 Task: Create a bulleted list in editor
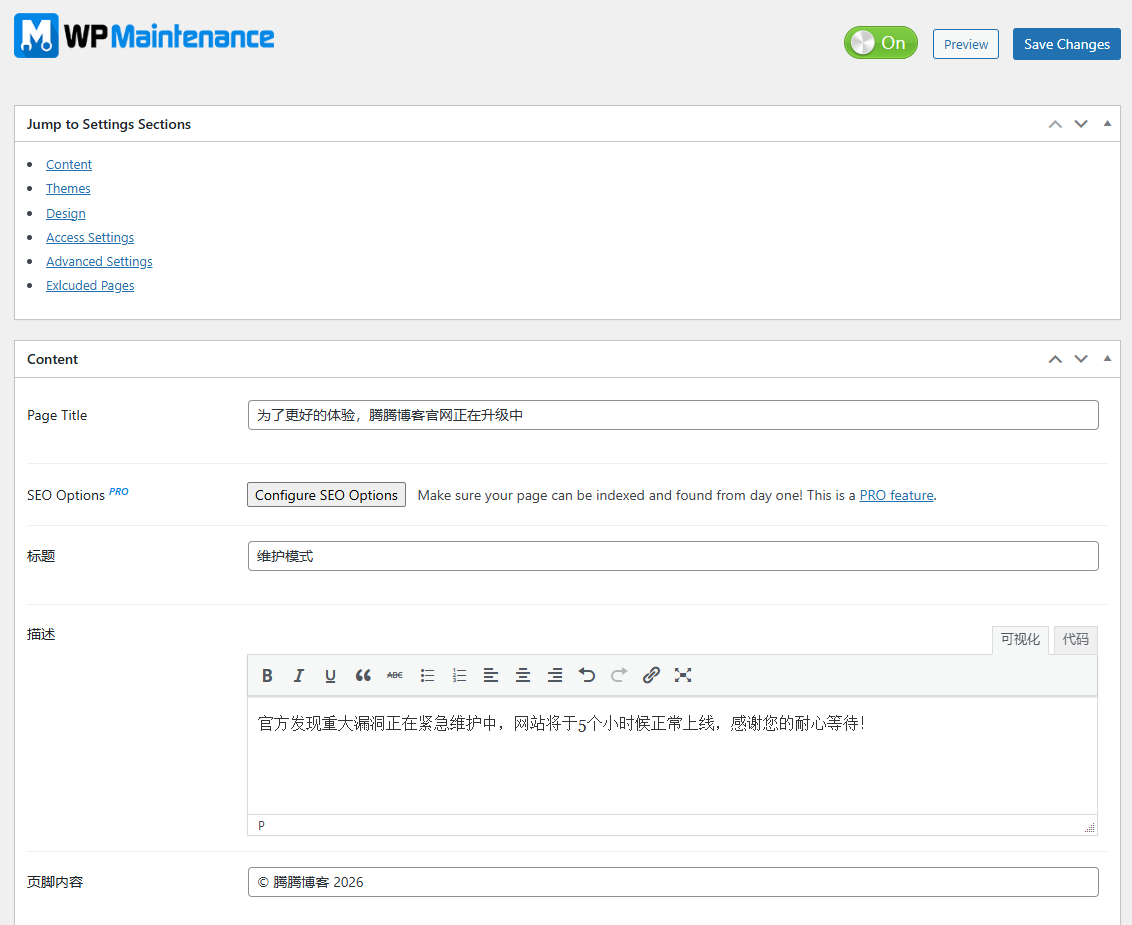pos(427,676)
